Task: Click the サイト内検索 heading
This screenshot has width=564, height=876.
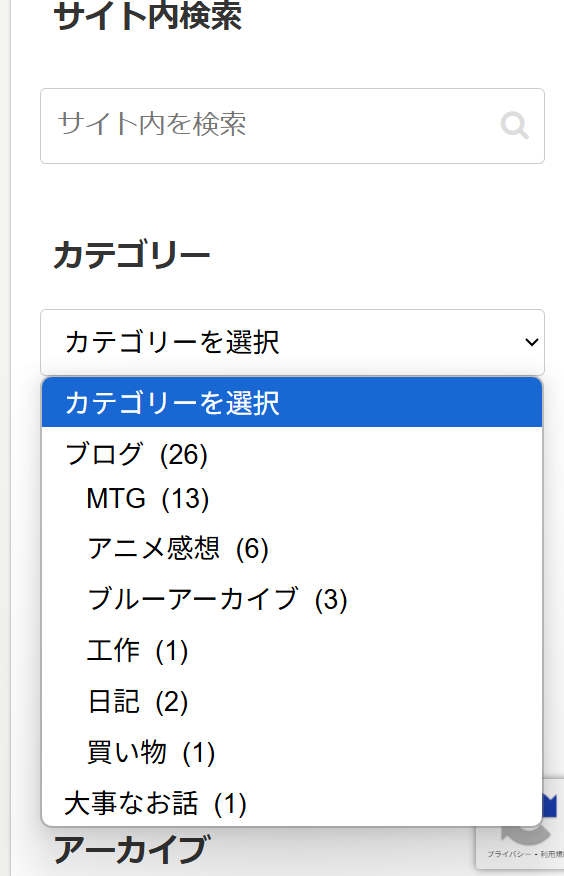Action: tap(147, 16)
